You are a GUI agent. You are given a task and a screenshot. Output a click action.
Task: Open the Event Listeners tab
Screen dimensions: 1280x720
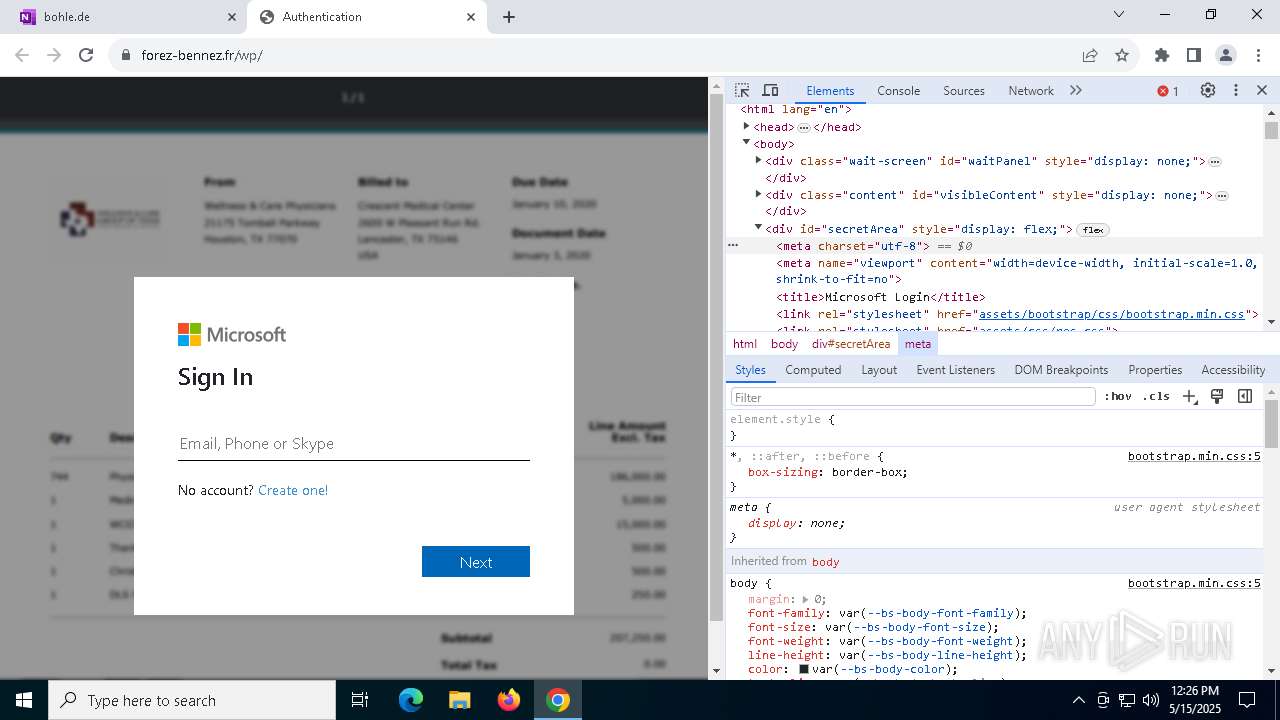click(x=956, y=369)
